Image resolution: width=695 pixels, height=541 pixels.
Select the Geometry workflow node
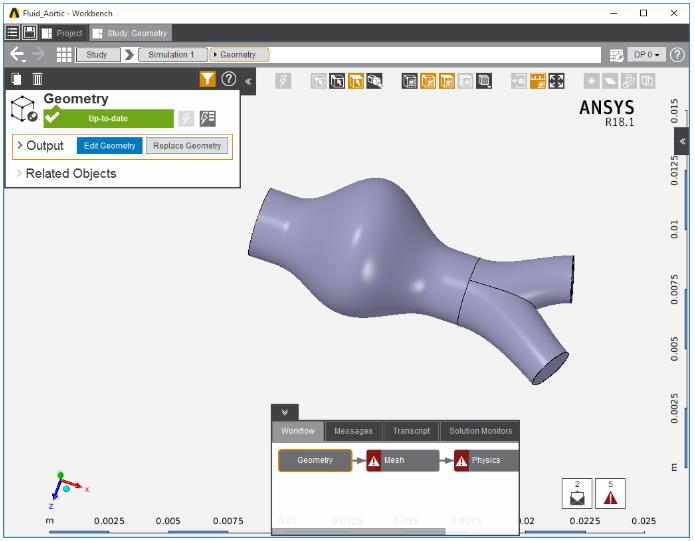pyautogui.click(x=315, y=460)
